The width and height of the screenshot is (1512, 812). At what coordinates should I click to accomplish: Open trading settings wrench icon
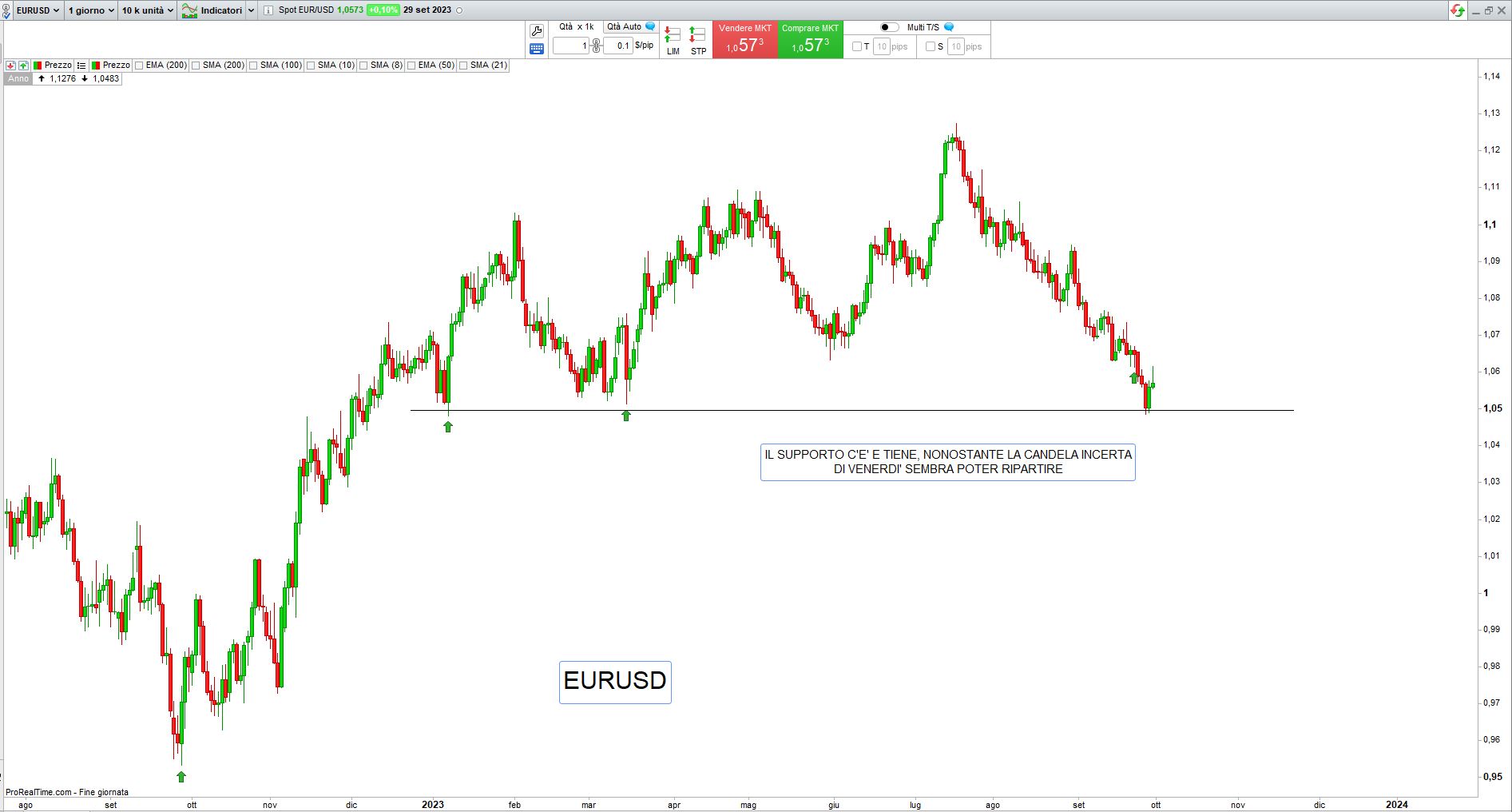coord(537,31)
